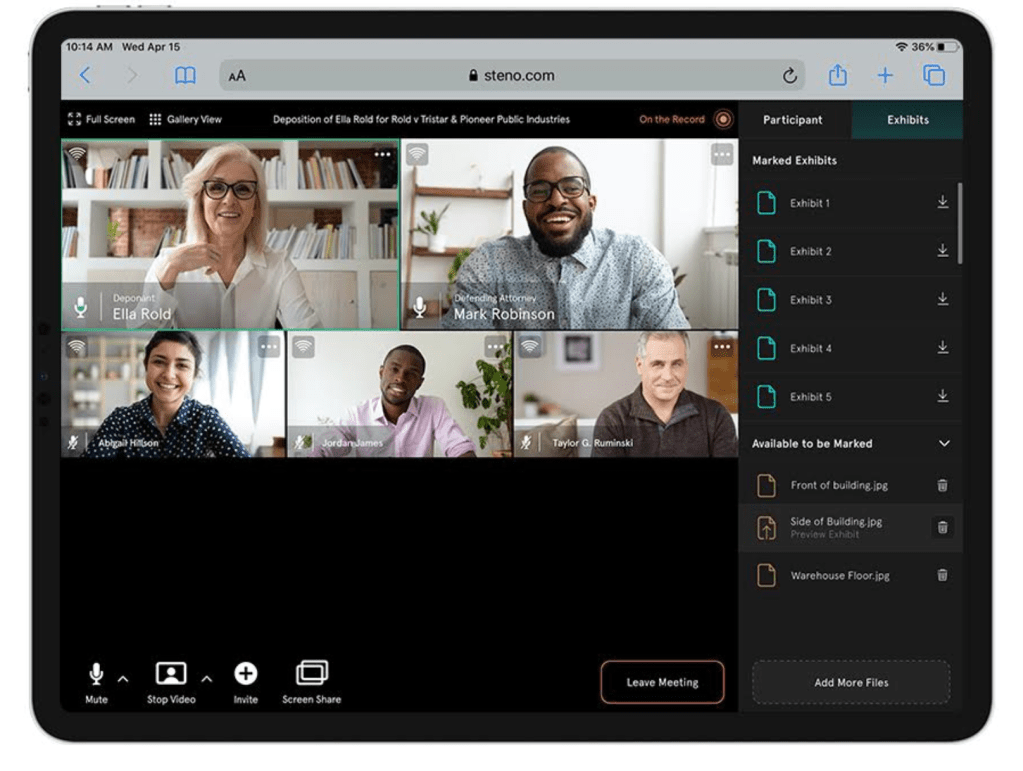This screenshot has height=771, width=1023.
Task: Delete Warehouse Floor.jpg file
Action: coord(942,575)
